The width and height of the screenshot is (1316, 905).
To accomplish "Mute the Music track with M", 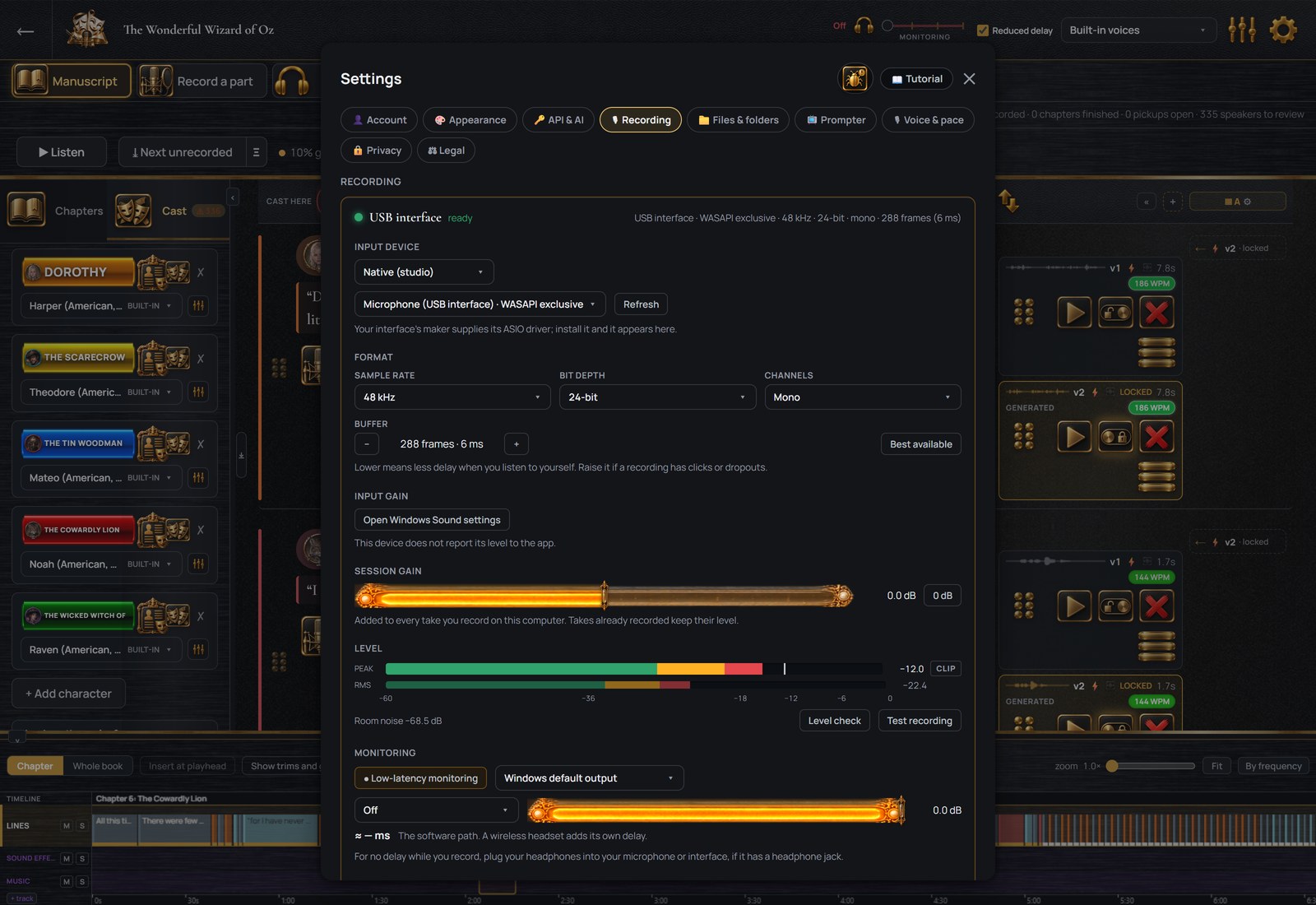I will (67, 881).
